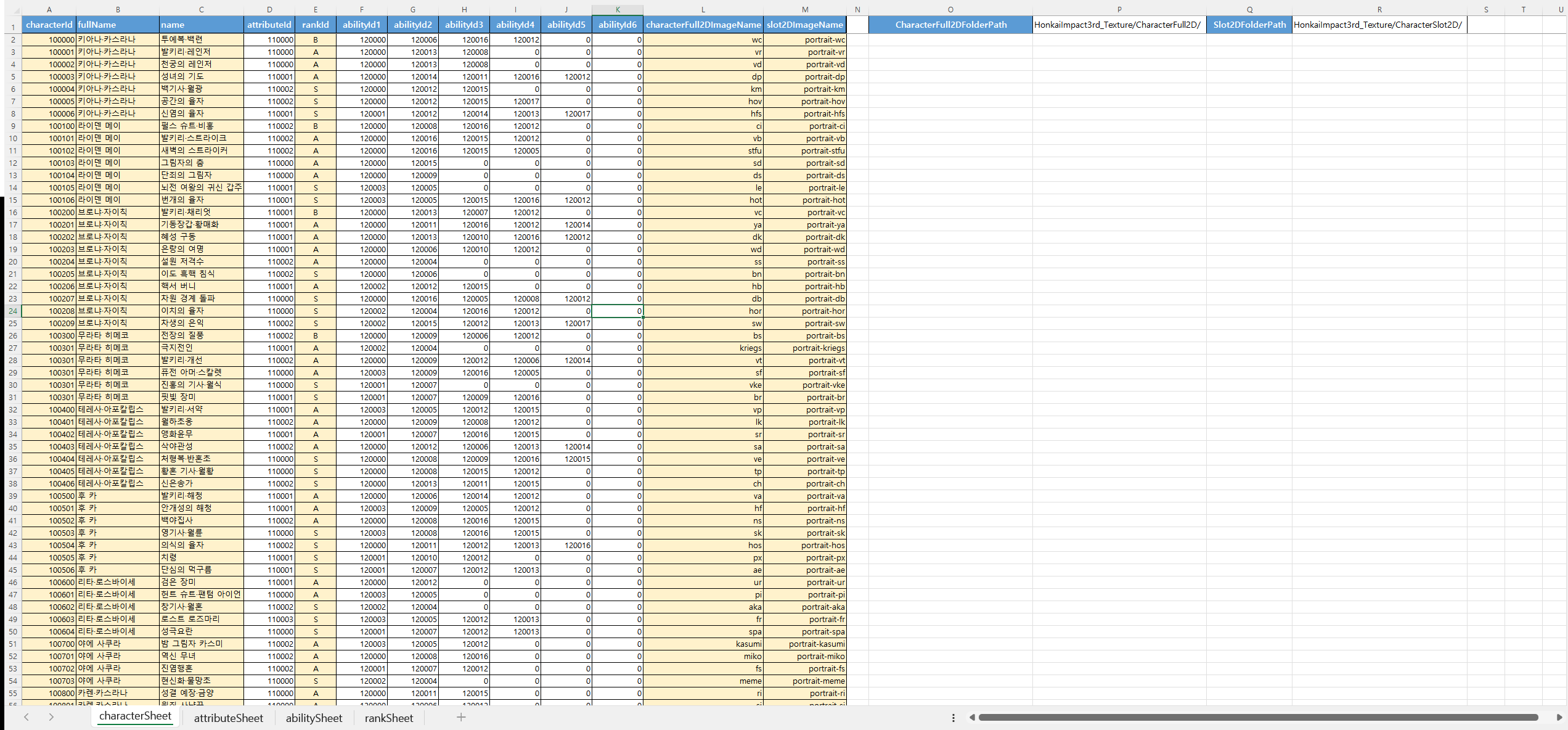The height and width of the screenshot is (730, 1568).
Task: Click the slot2DImageName header cell
Action: [x=804, y=25]
